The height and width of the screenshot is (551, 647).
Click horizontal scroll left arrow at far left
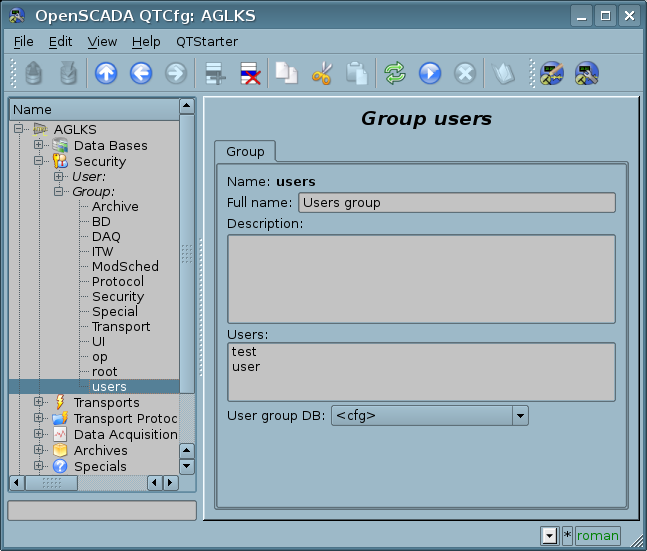17,482
